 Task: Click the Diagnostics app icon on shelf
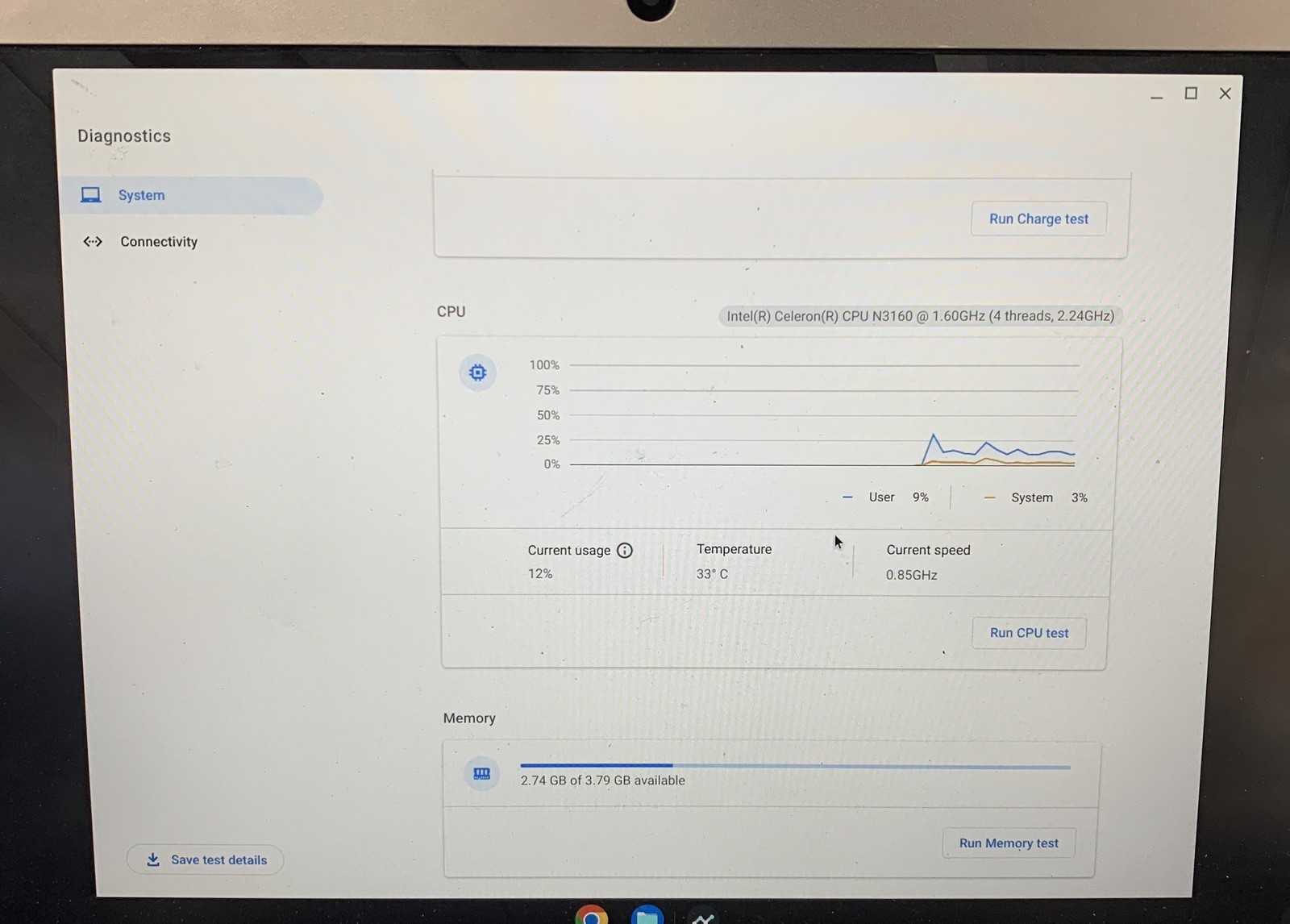(x=703, y=917)
